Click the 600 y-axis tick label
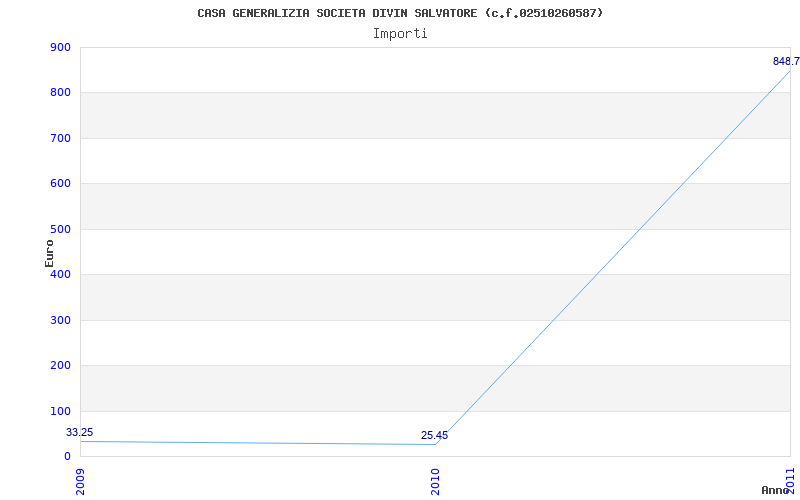This screenshot has height=500, width=800. [x=60, y=184]
